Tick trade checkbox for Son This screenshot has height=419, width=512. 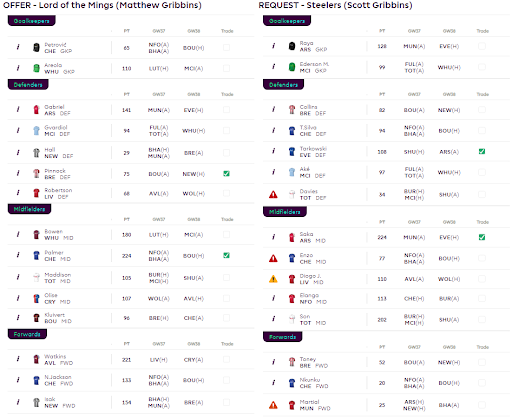tap(482, 319)
